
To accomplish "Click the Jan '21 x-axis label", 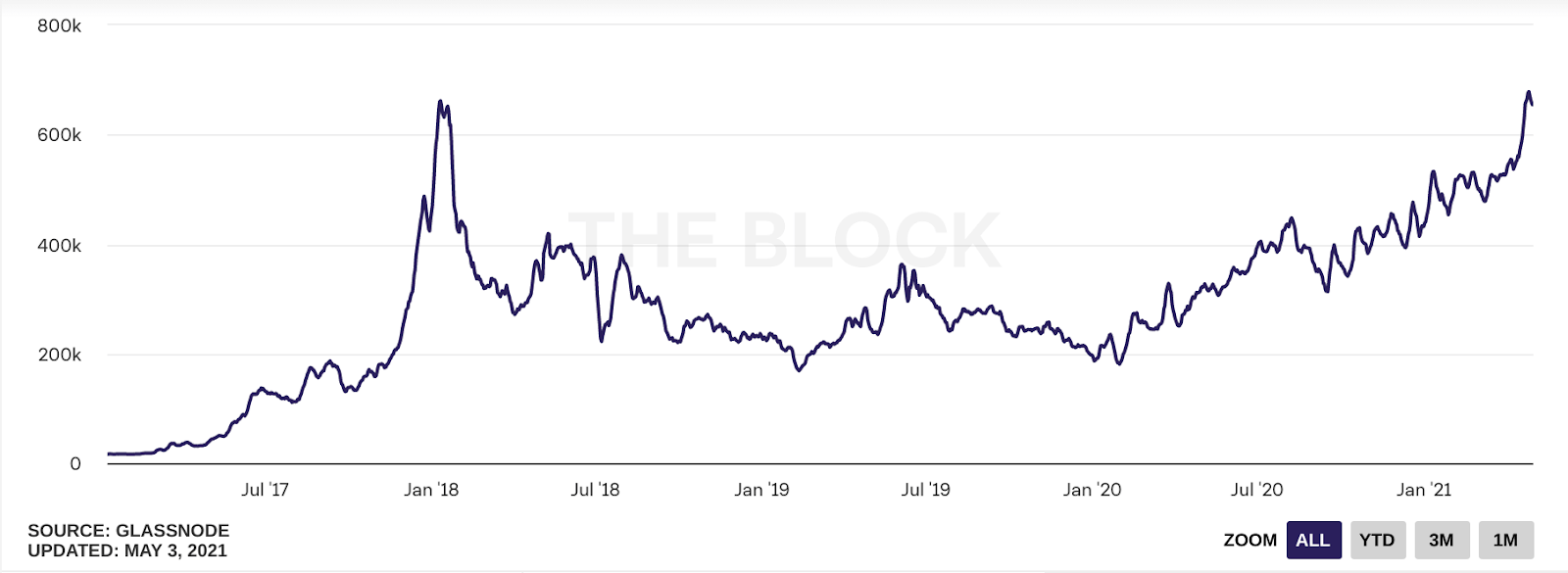I will pos(1424,490).
